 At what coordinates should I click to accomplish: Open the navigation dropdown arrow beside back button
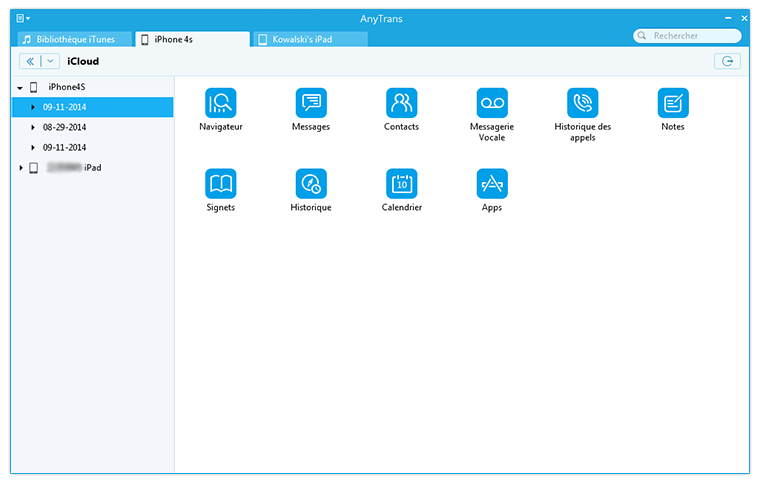[x=50, y=61]
